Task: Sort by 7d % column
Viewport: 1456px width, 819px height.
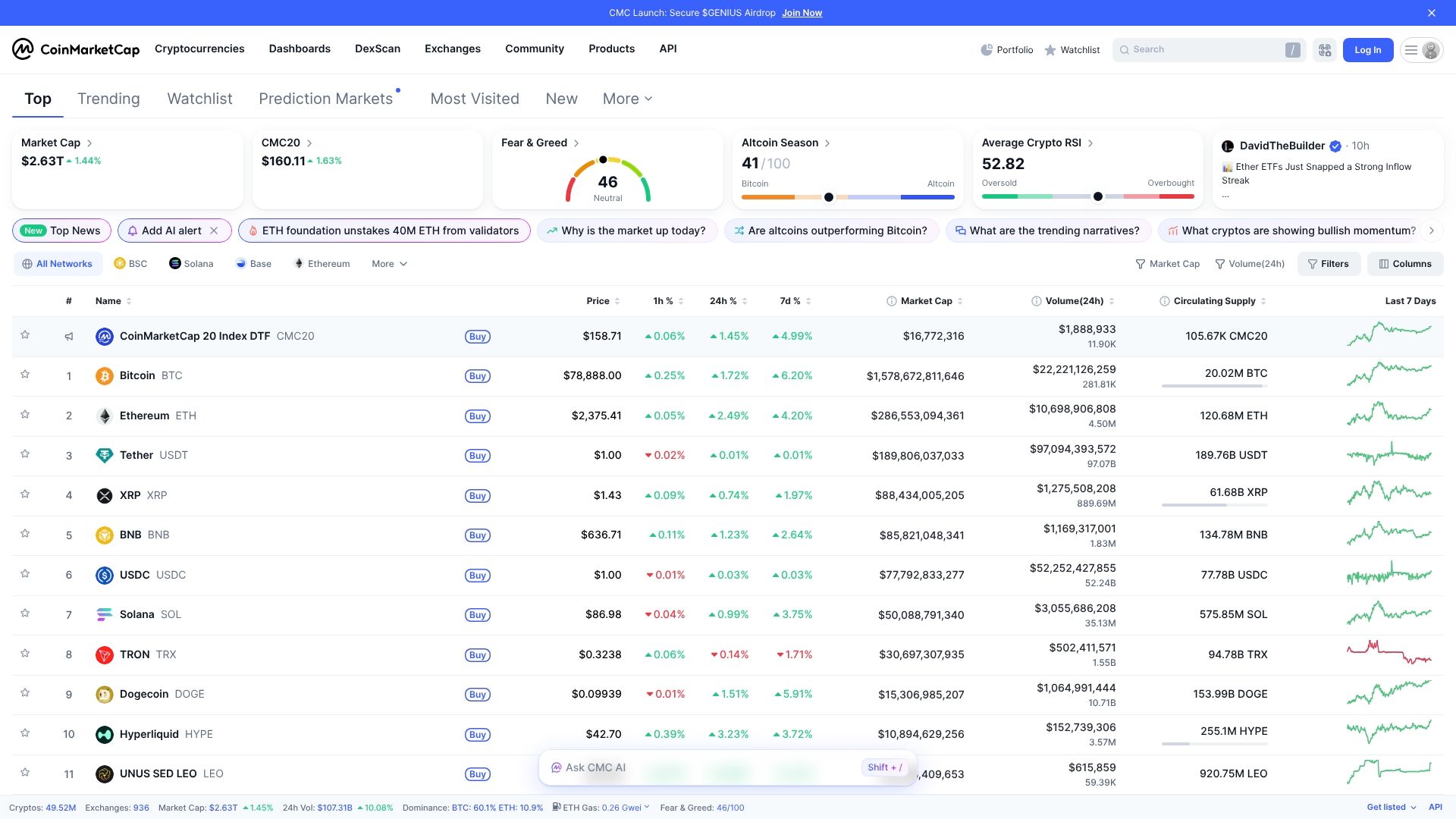Action: [x=795, y=301]
